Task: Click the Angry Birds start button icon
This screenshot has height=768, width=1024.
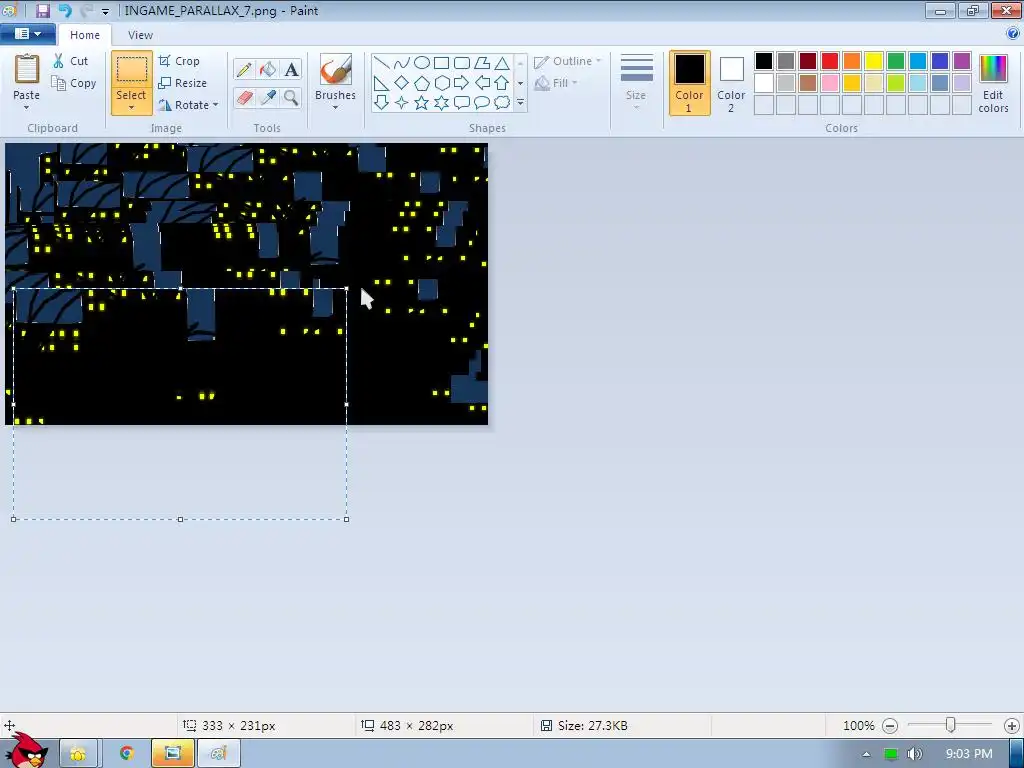Action: pos(27,751)
